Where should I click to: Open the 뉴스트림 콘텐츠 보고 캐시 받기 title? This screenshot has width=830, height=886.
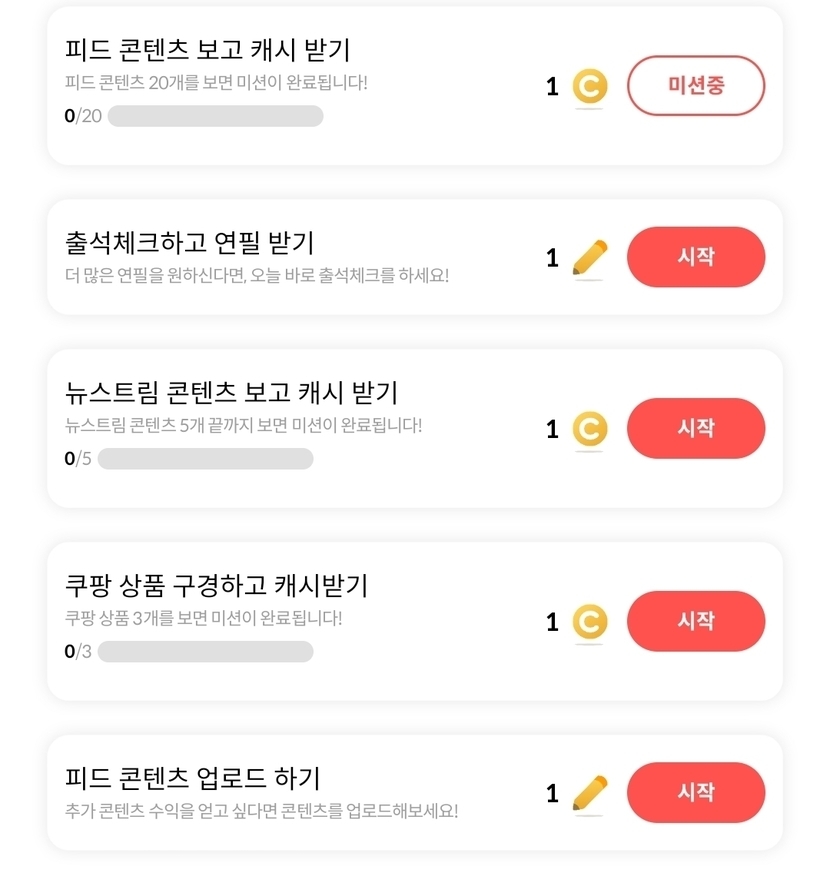tap(231, 392)
